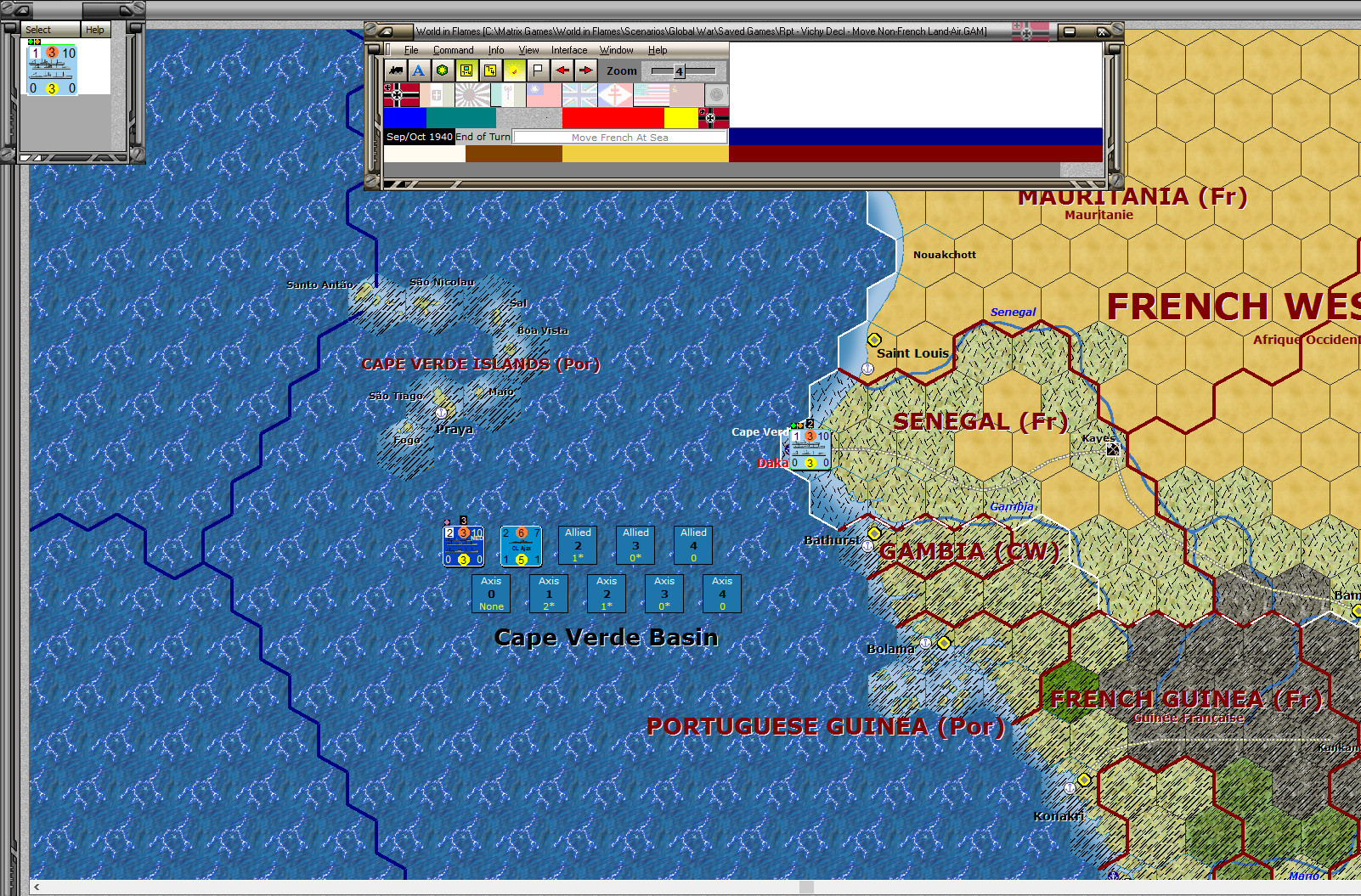Screen dimensions: 1361x896
Task: Click the Axis 3 sea box
Action: pos(664,593)
